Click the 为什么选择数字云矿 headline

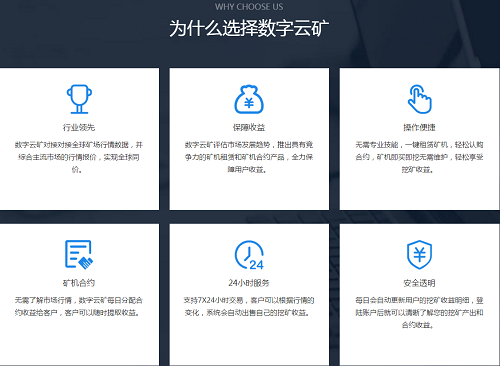249,28
